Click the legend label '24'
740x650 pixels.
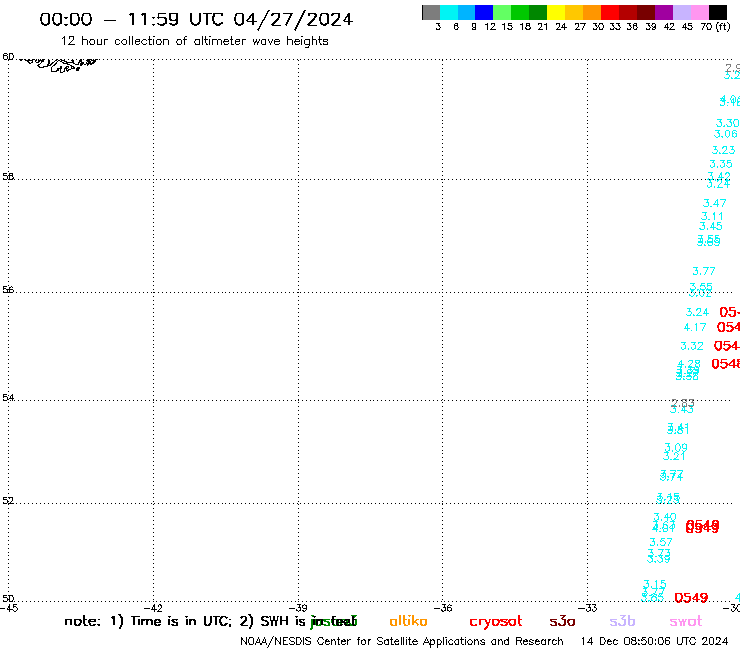(x=561, y=27)
